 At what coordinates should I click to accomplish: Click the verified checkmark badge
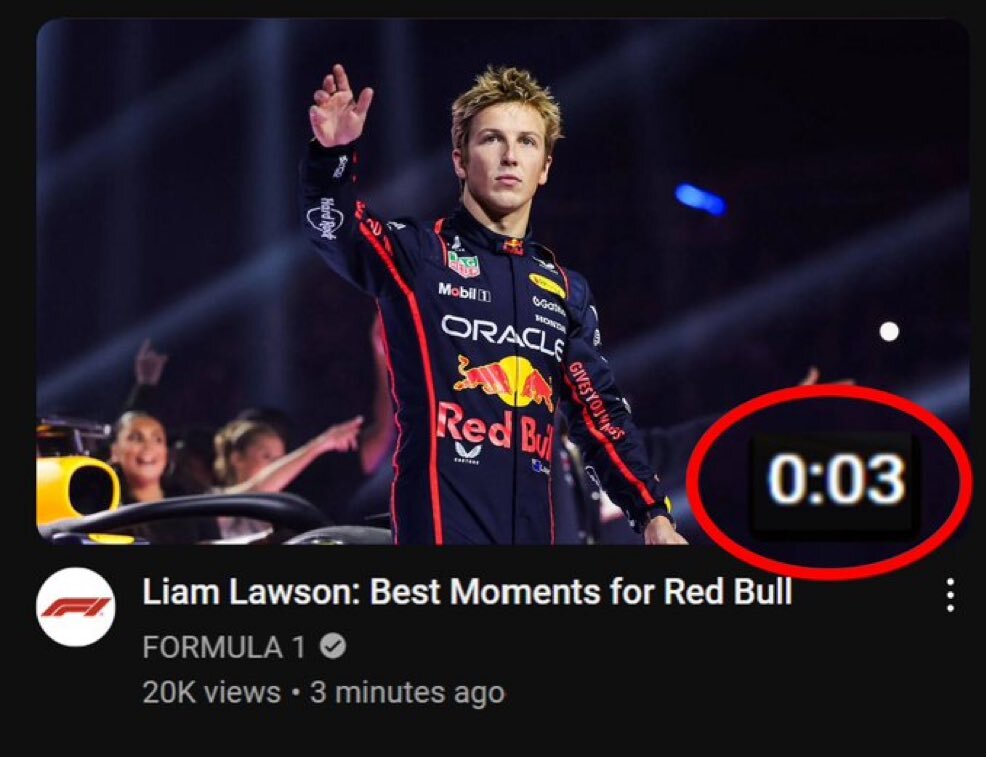click(x=335, y=647)
